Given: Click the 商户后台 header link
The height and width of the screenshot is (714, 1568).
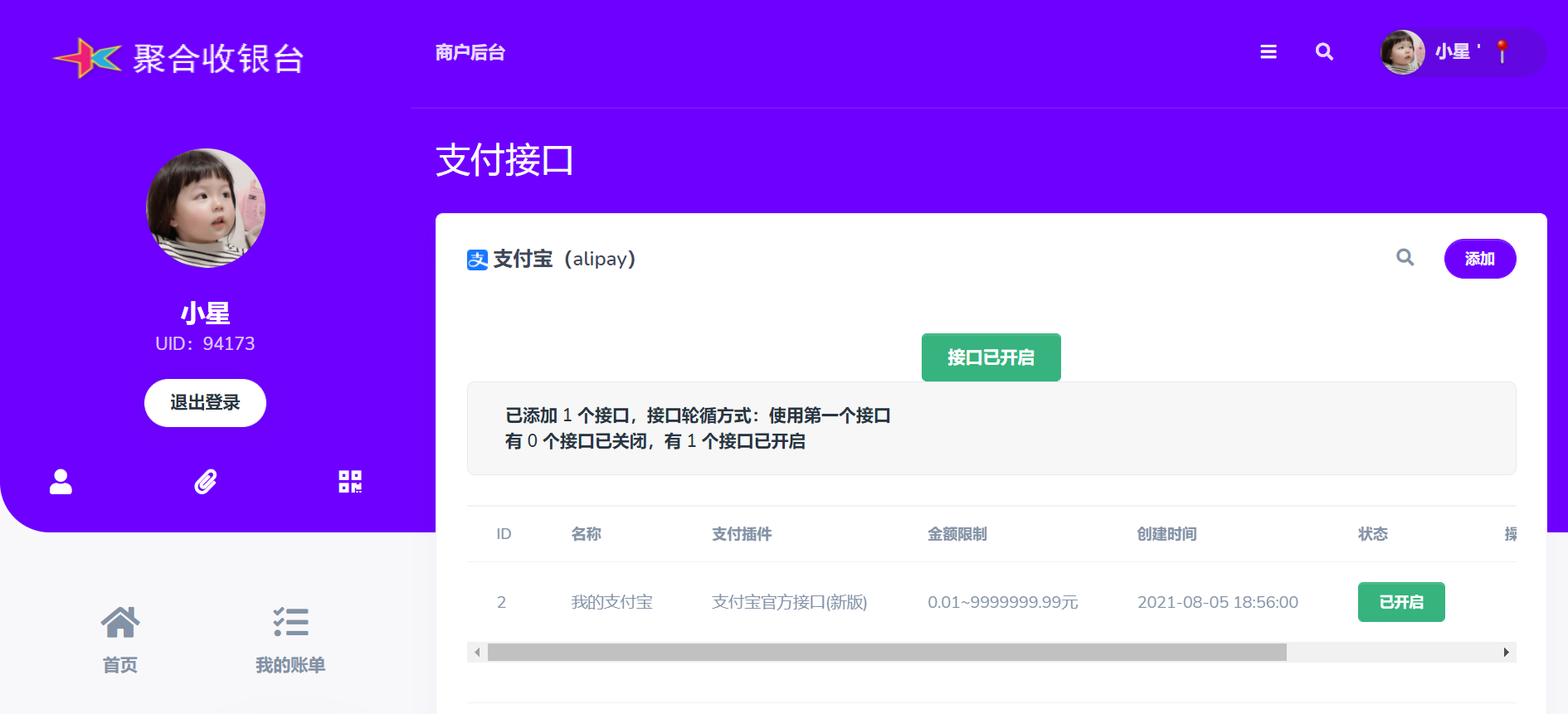Looking at the screenshot, I should (470, 53).
